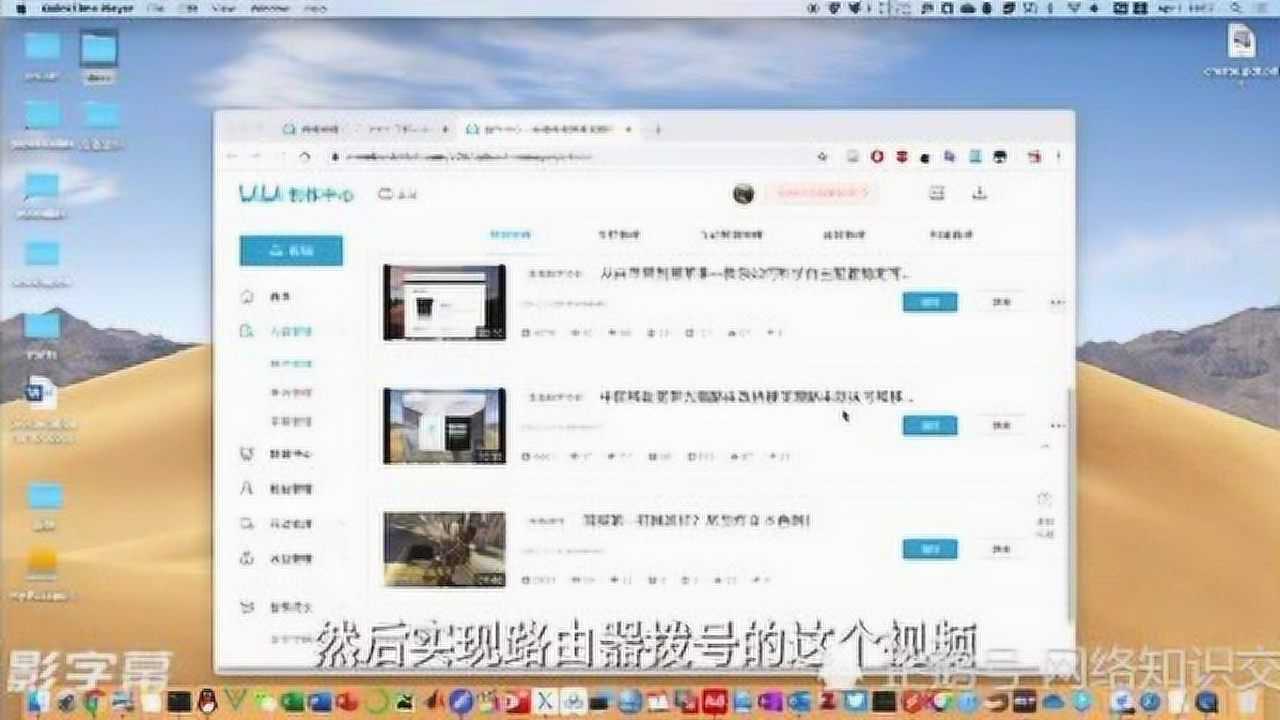Open the QQ penguin icon in the Dock
Viewport: 1280px width, 720px height.
[x=209, y=701]
